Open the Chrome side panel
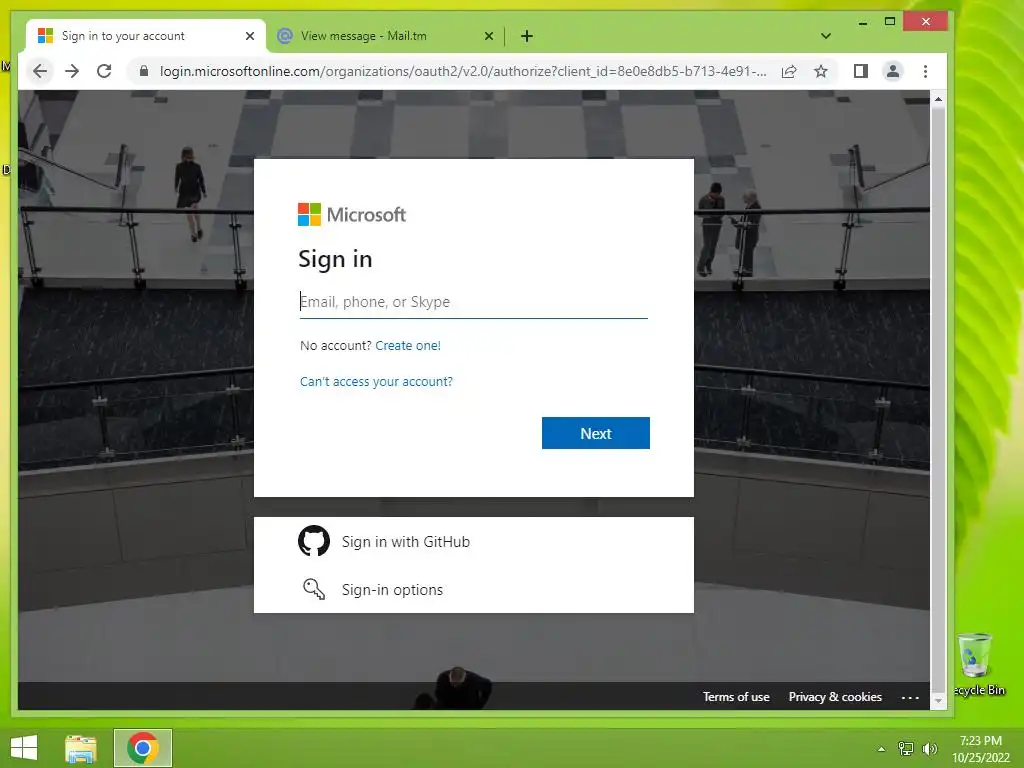The height and width of the screenshot is (768, 1024). [x=861, y=71]
